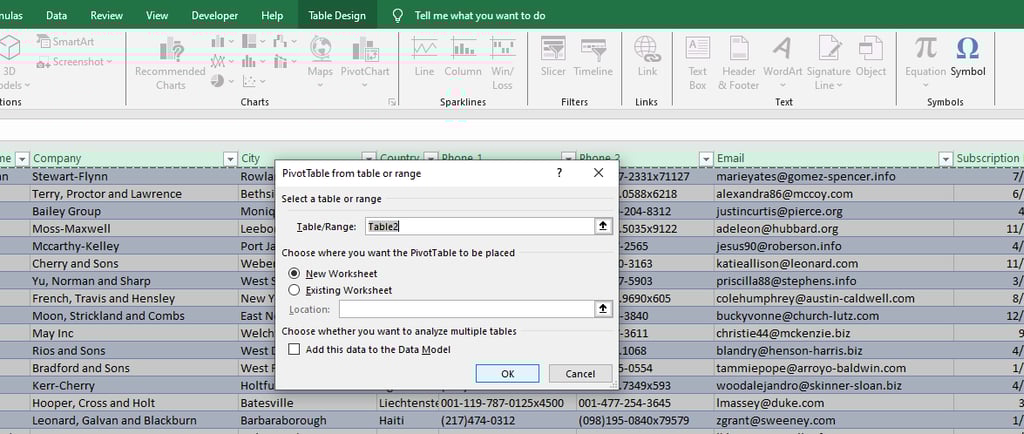Select the New Worksheet radio option
Screen dimensions: 1024x434
[294, 273]
